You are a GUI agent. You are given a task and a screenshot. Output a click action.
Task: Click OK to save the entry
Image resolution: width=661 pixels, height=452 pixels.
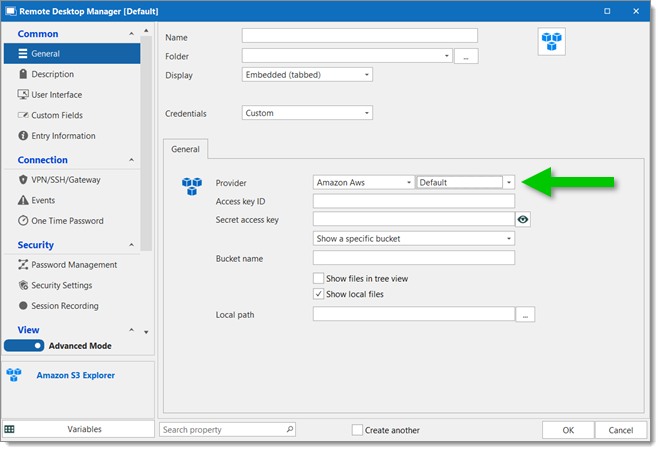tap(568, 430)
